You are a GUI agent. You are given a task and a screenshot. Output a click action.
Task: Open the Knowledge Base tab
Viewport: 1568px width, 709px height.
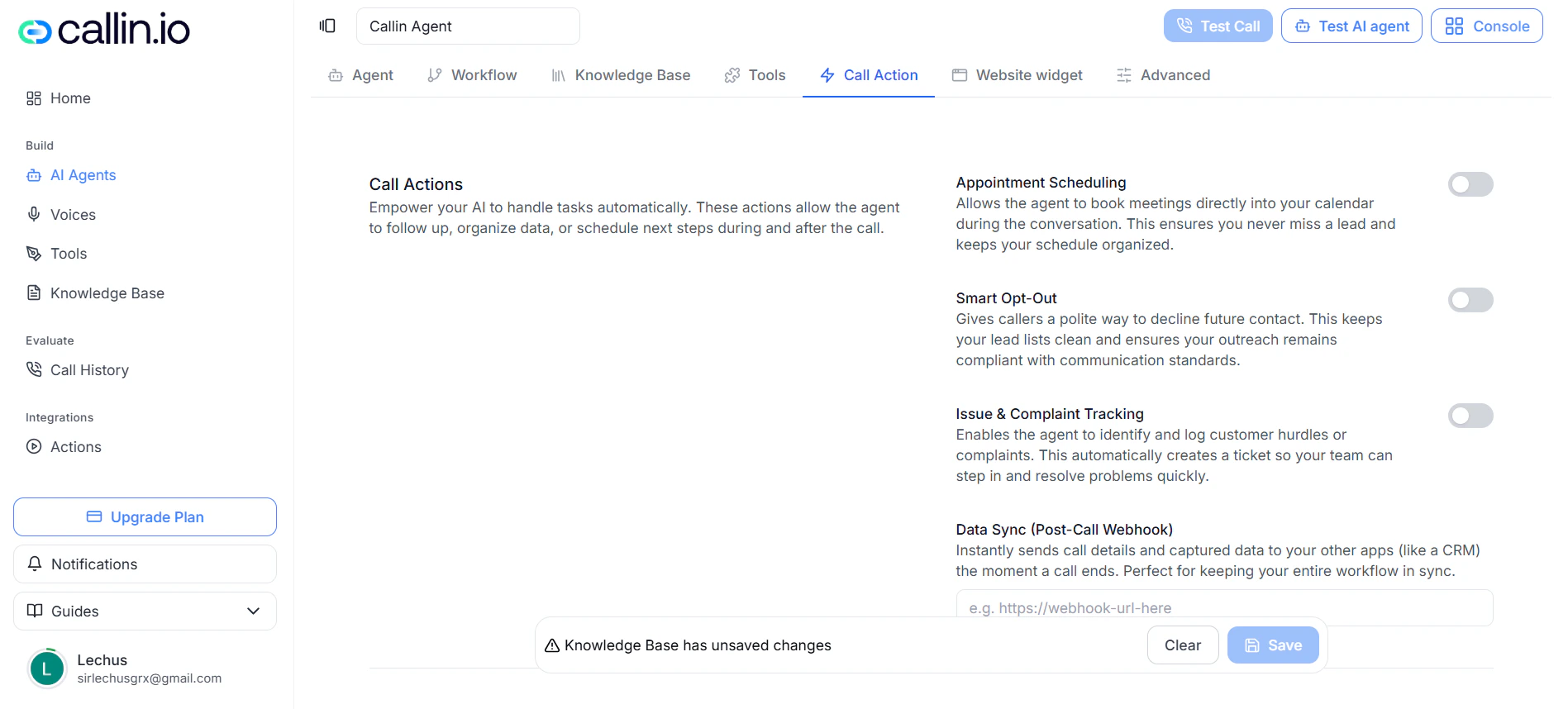coord(622,75)
